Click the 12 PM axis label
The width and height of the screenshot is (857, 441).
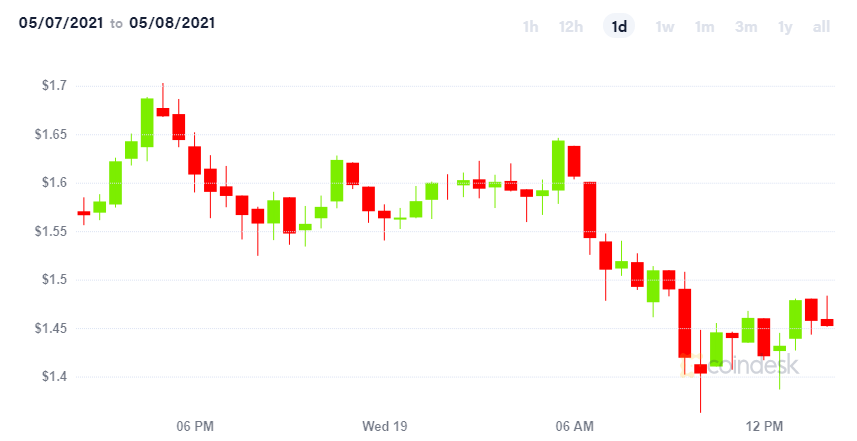(x=764, y=426)
